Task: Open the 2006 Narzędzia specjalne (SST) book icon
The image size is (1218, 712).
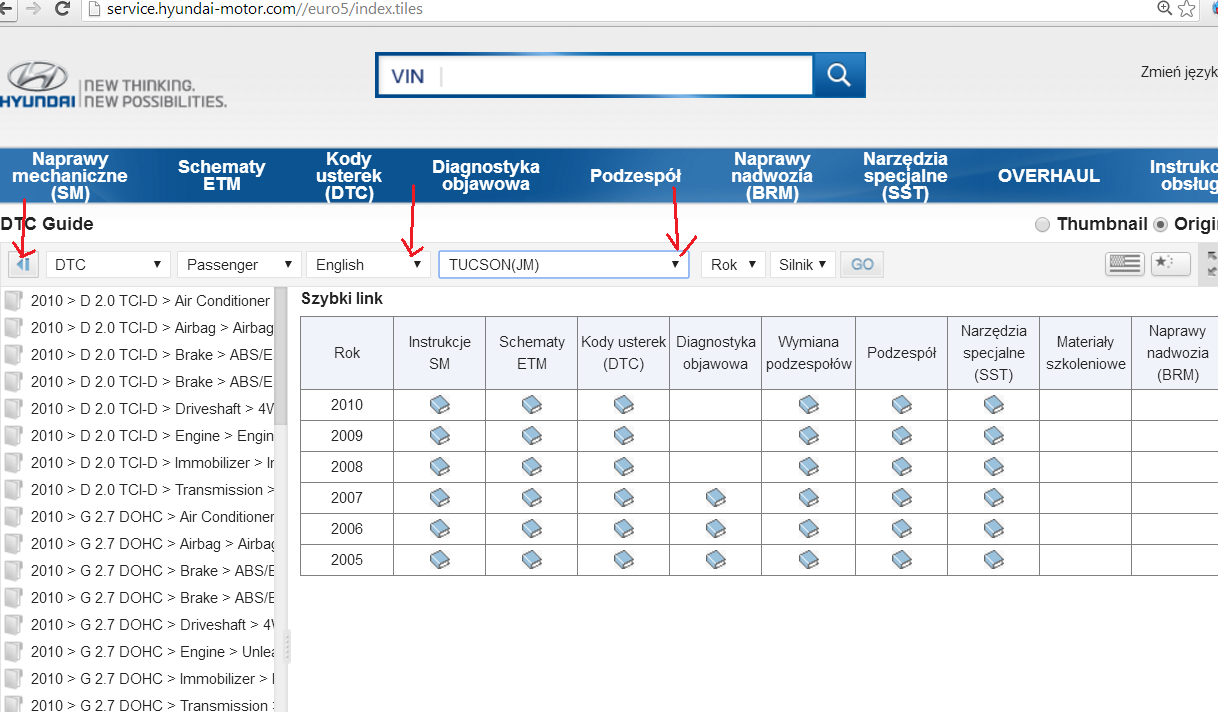Action: coord(993,528)
